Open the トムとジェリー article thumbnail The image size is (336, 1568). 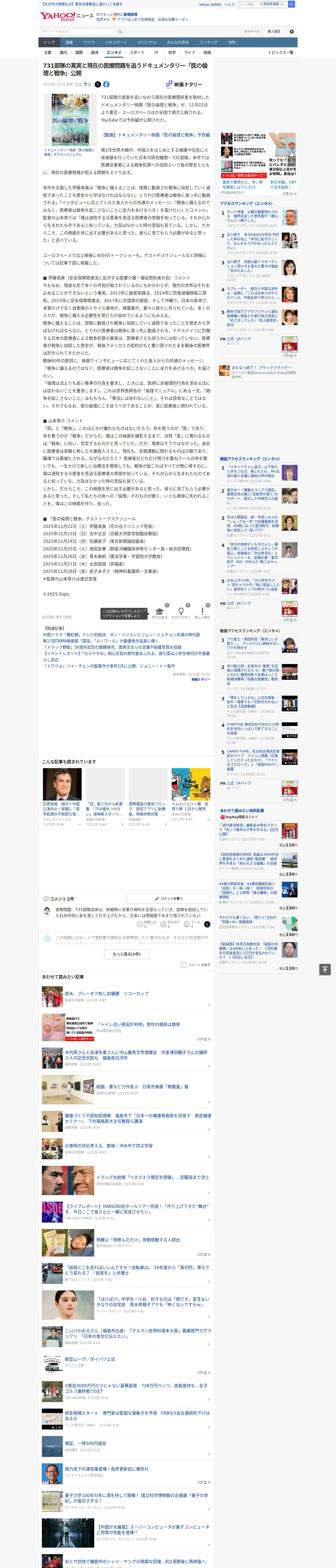tap(191, 784)
